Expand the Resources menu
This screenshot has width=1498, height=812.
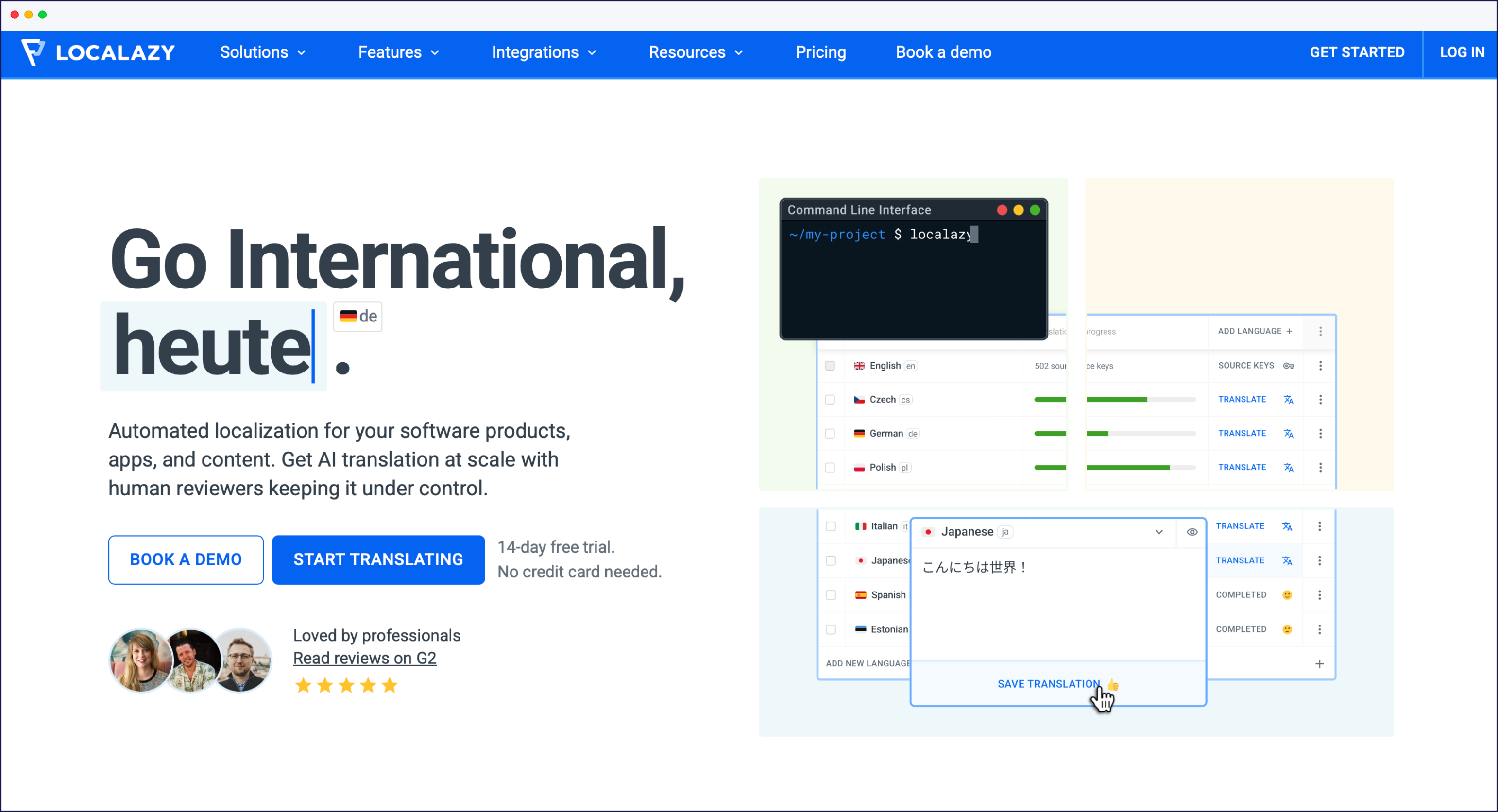(x=696, y=52)
